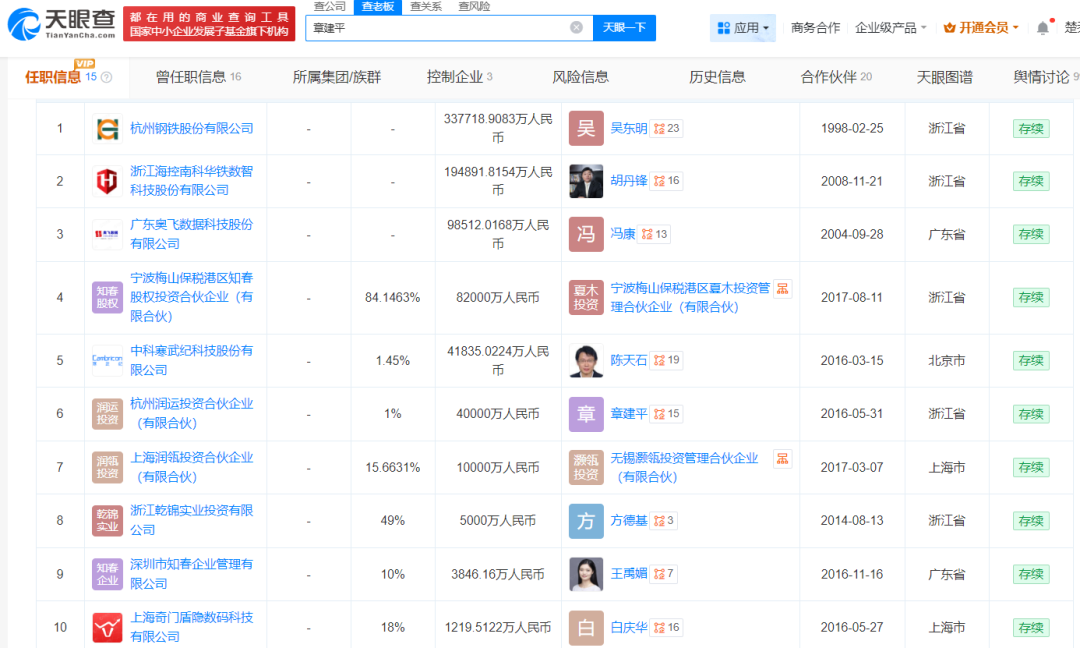Open the 深圳市知春企业管理有限公司 link

tap(191, 574)
